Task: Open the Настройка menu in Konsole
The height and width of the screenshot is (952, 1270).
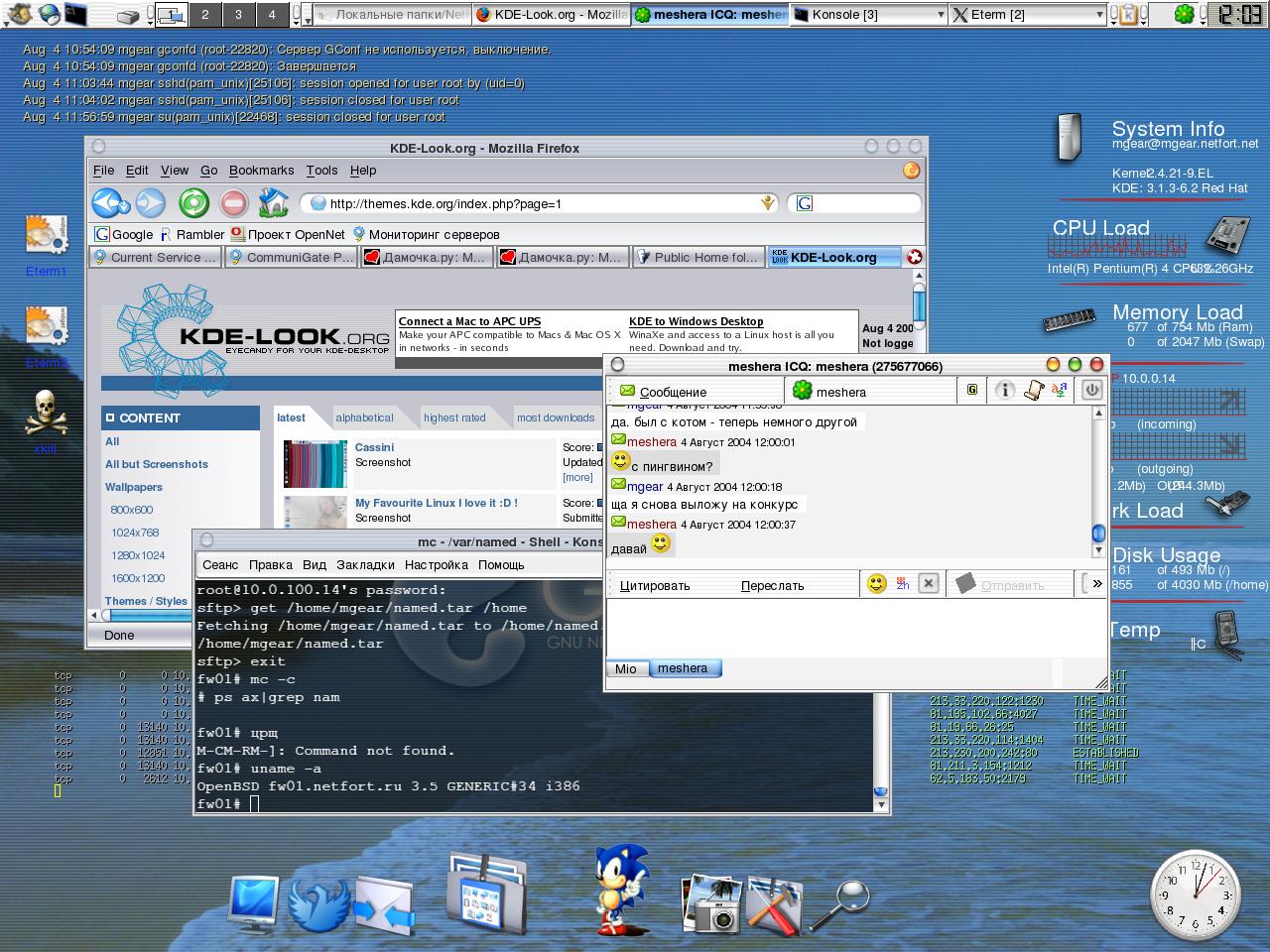Action: click(437, 565)
